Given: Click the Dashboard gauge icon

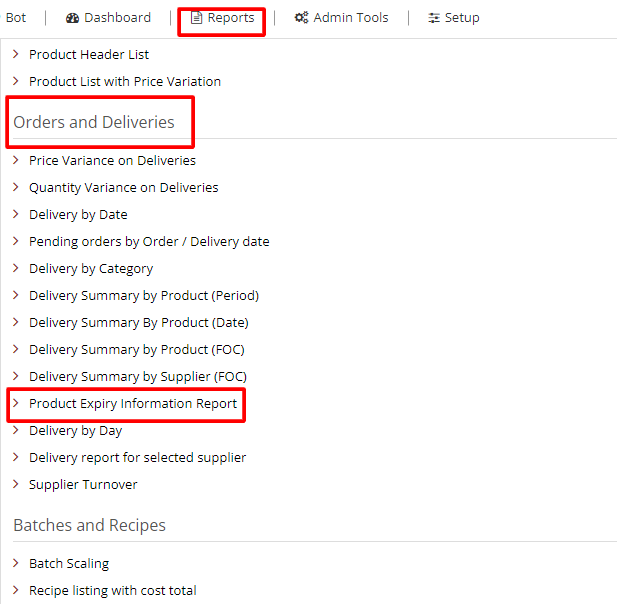Looking at the screenshot, I should 72,18.
